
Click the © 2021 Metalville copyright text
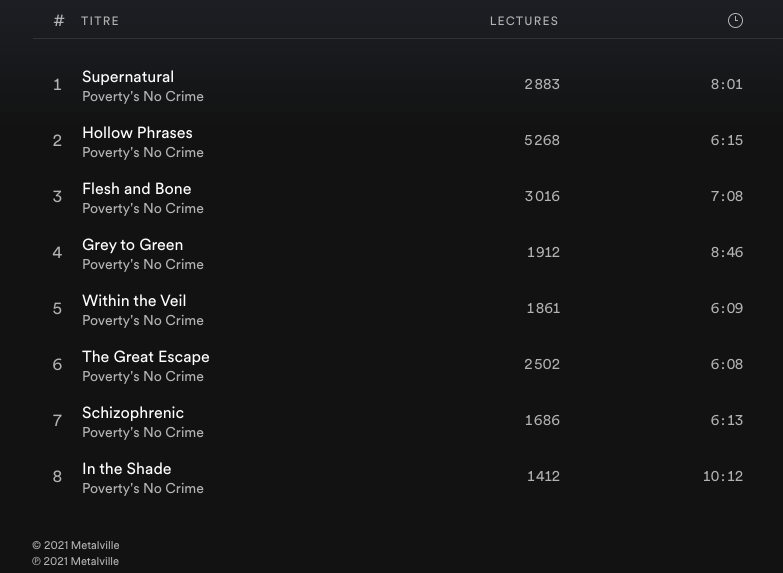tap(76, 546)
